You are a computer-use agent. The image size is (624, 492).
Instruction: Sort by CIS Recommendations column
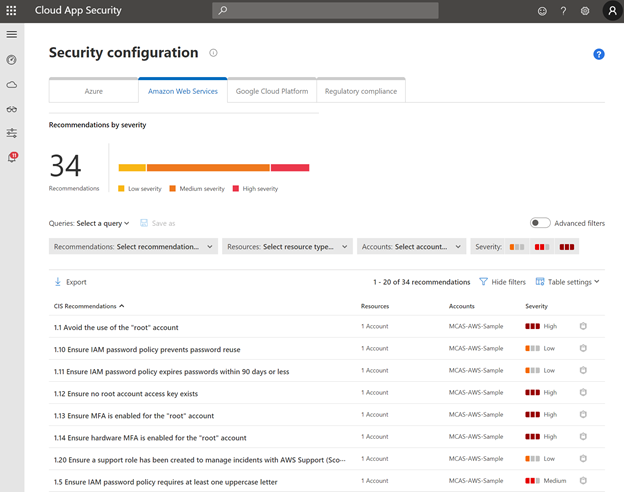click(x=89, y=306)
